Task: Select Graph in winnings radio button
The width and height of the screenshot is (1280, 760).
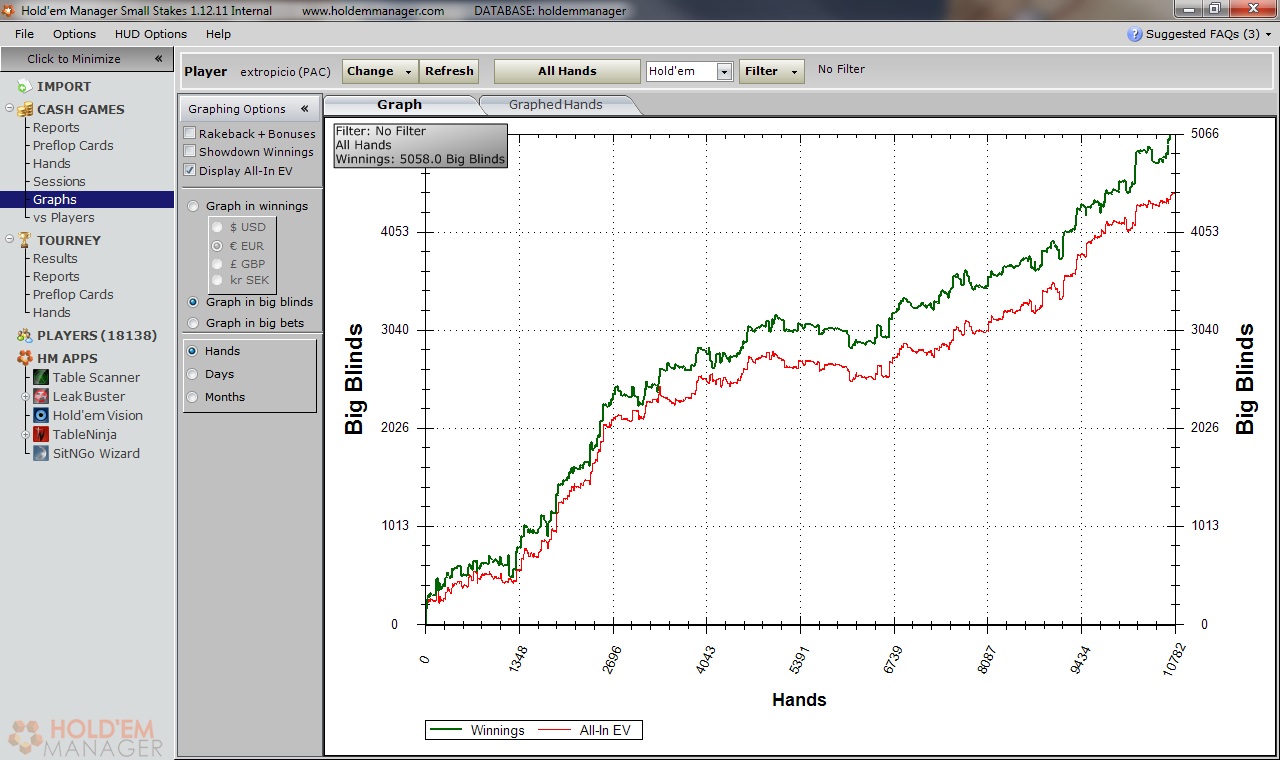Action: tap(193, 206)
